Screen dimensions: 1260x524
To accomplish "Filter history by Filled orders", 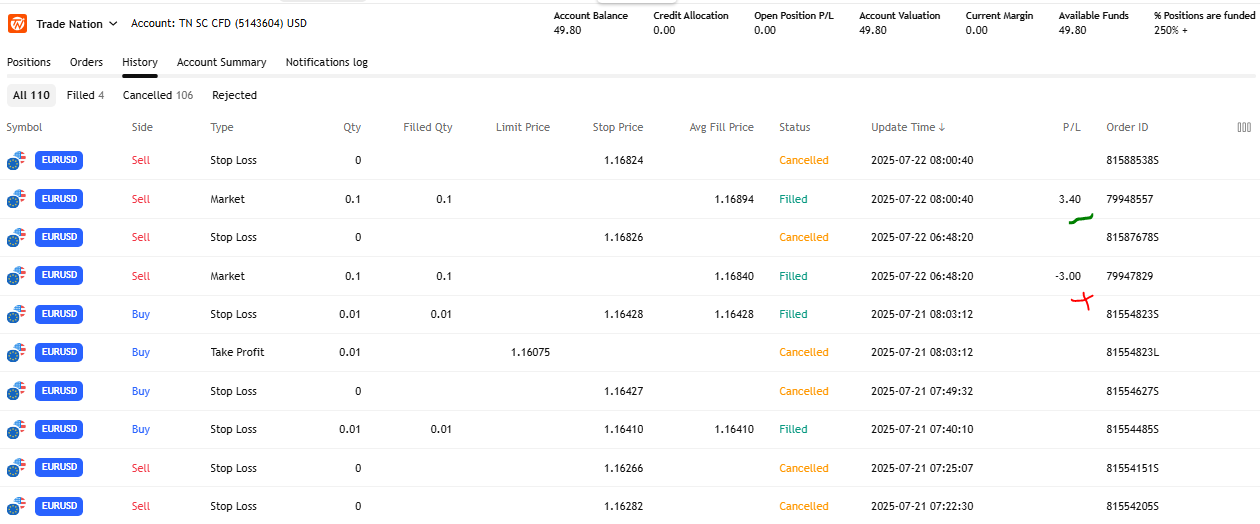I will [85, 95].
